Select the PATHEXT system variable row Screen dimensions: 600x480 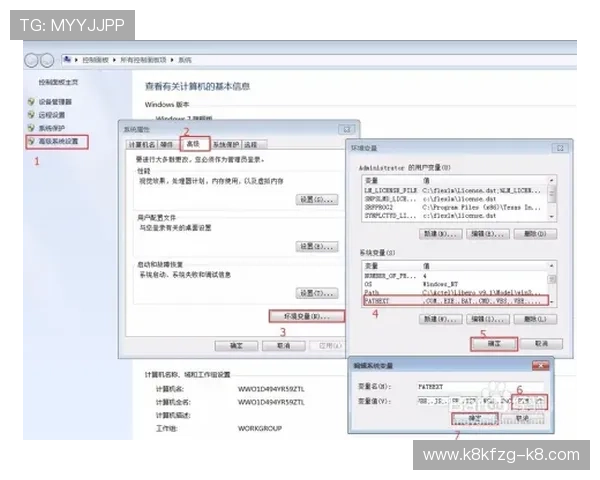pyautogui.click(x=456, y=300)
